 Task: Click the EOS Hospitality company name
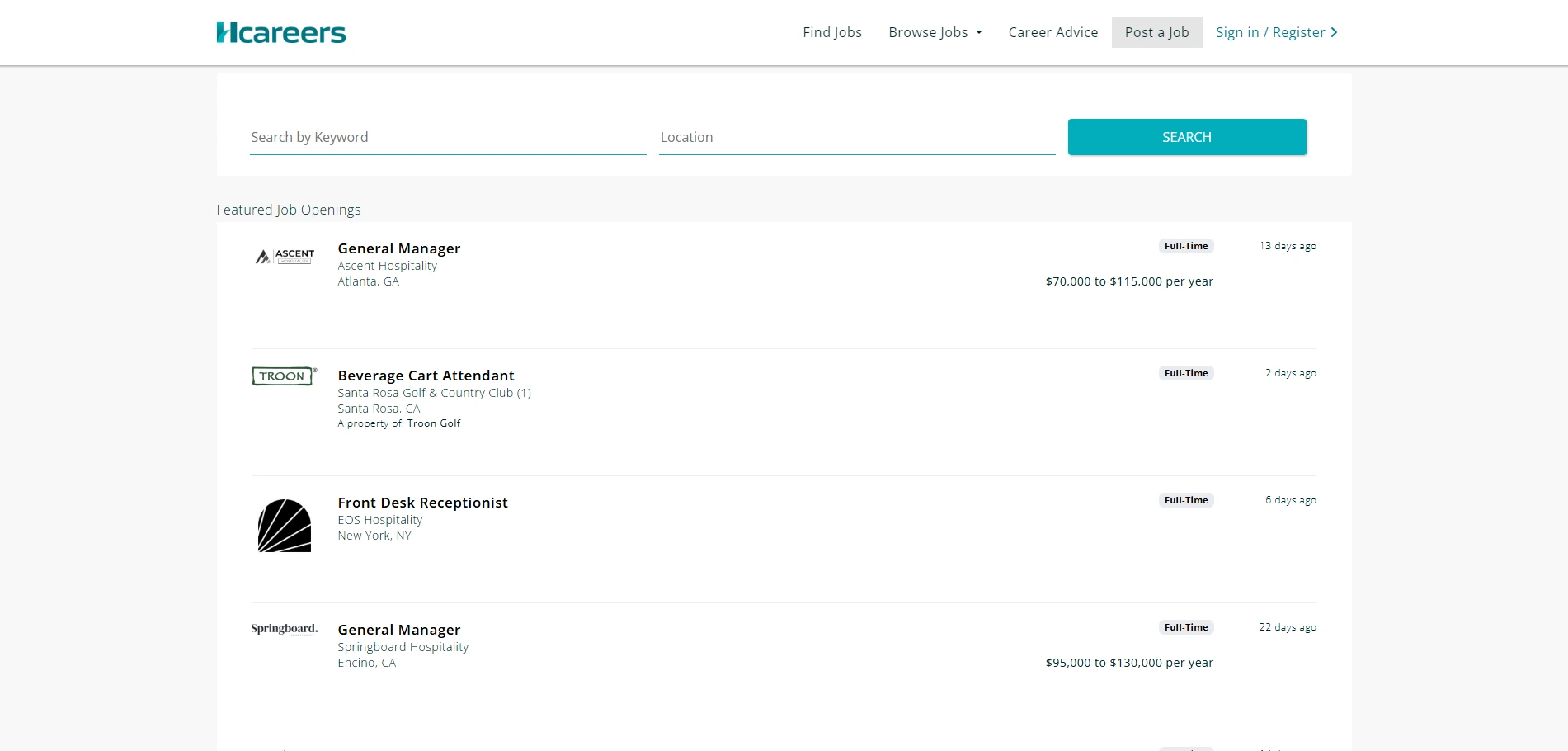379,520
